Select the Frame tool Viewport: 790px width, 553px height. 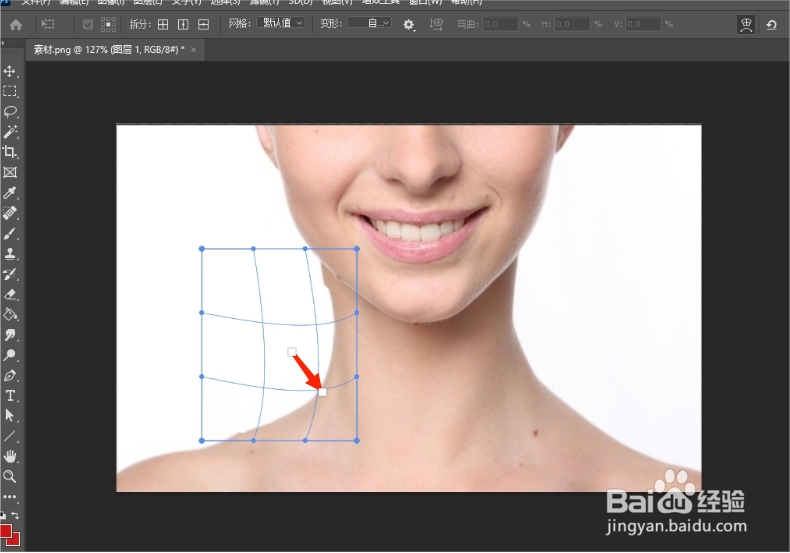pyautogui.click(x=10, y=172)
